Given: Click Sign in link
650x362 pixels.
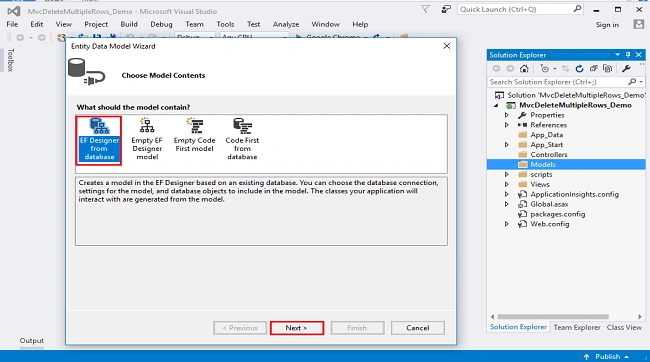Looking at the screenshot, I should click(x=607, y=25).
